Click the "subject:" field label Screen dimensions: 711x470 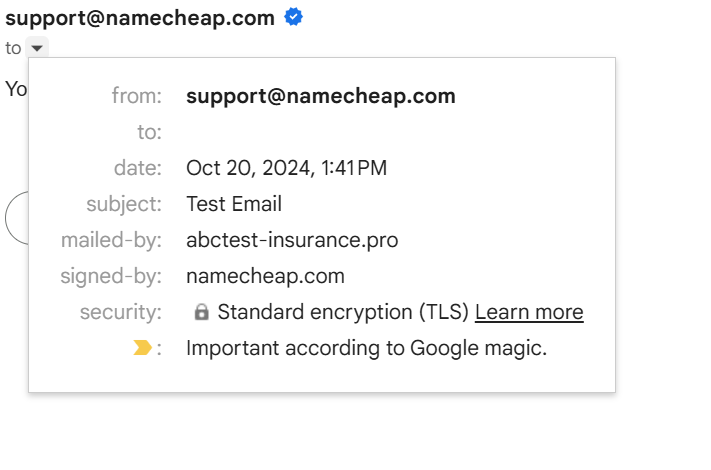point(124,204)
